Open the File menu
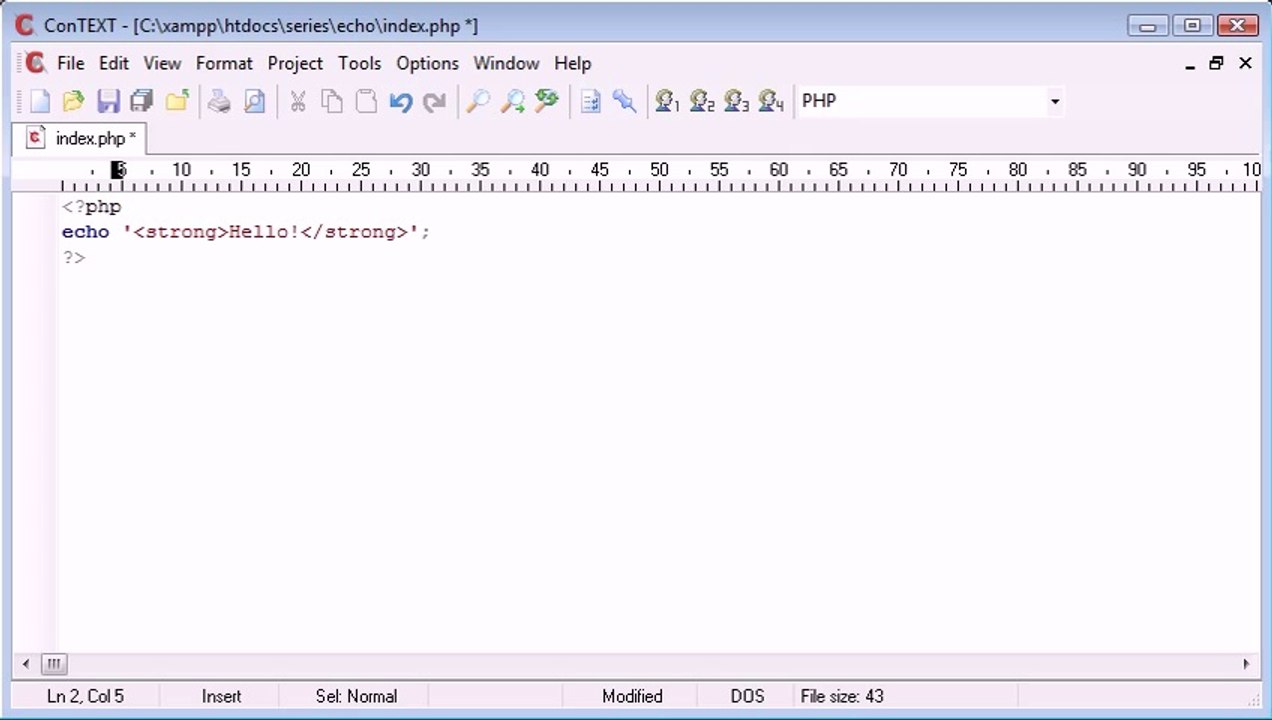Screen dimensions: 1272x720 coord(71,63)
